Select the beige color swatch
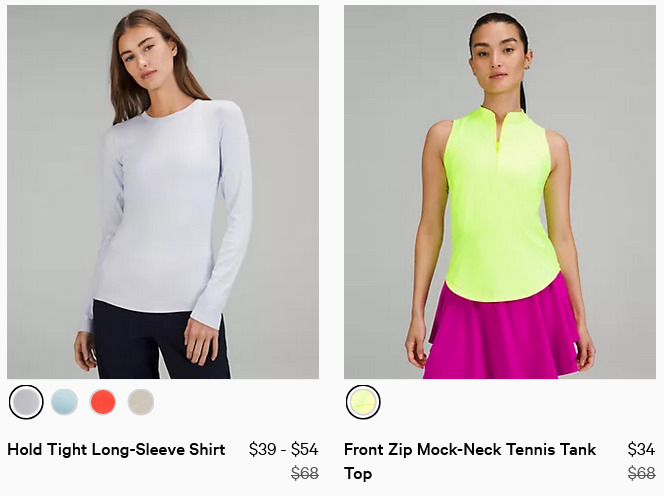The height and width of the screenshot is (496, 664). pos(141,402)
